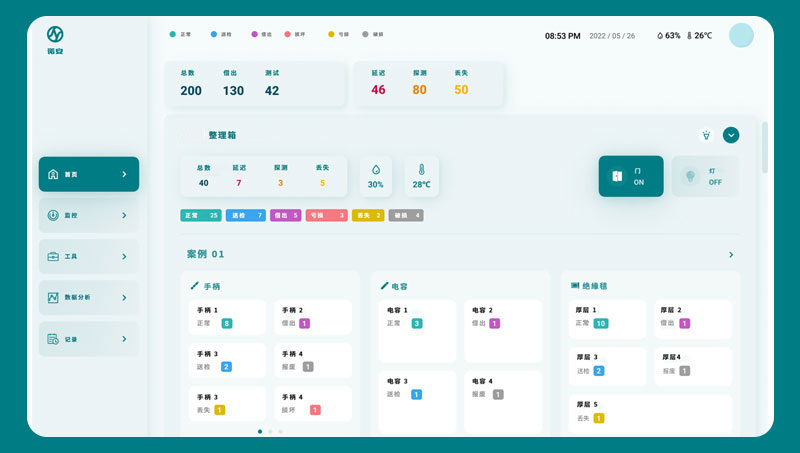Click the pencil icon next to 电容
This screenshot has height=453, width=800.
tap(384, 286)
